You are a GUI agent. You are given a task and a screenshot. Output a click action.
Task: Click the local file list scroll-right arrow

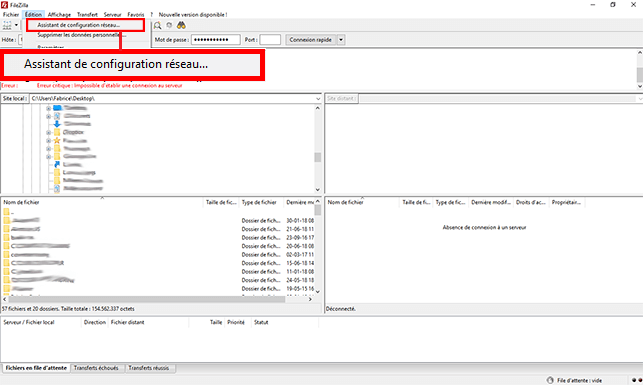point(310,299)
